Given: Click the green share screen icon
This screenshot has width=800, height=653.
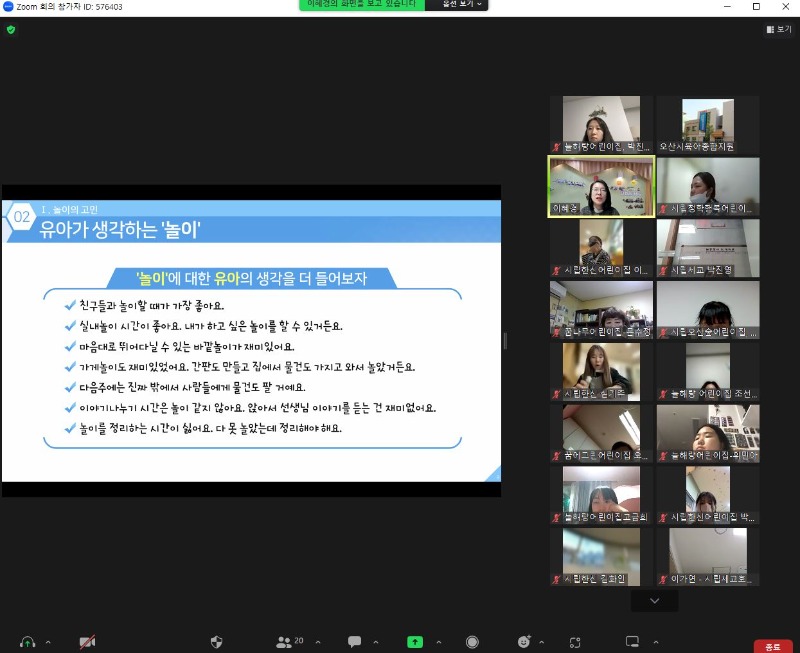Looking at the screenshot, I should tap(414, 641).
